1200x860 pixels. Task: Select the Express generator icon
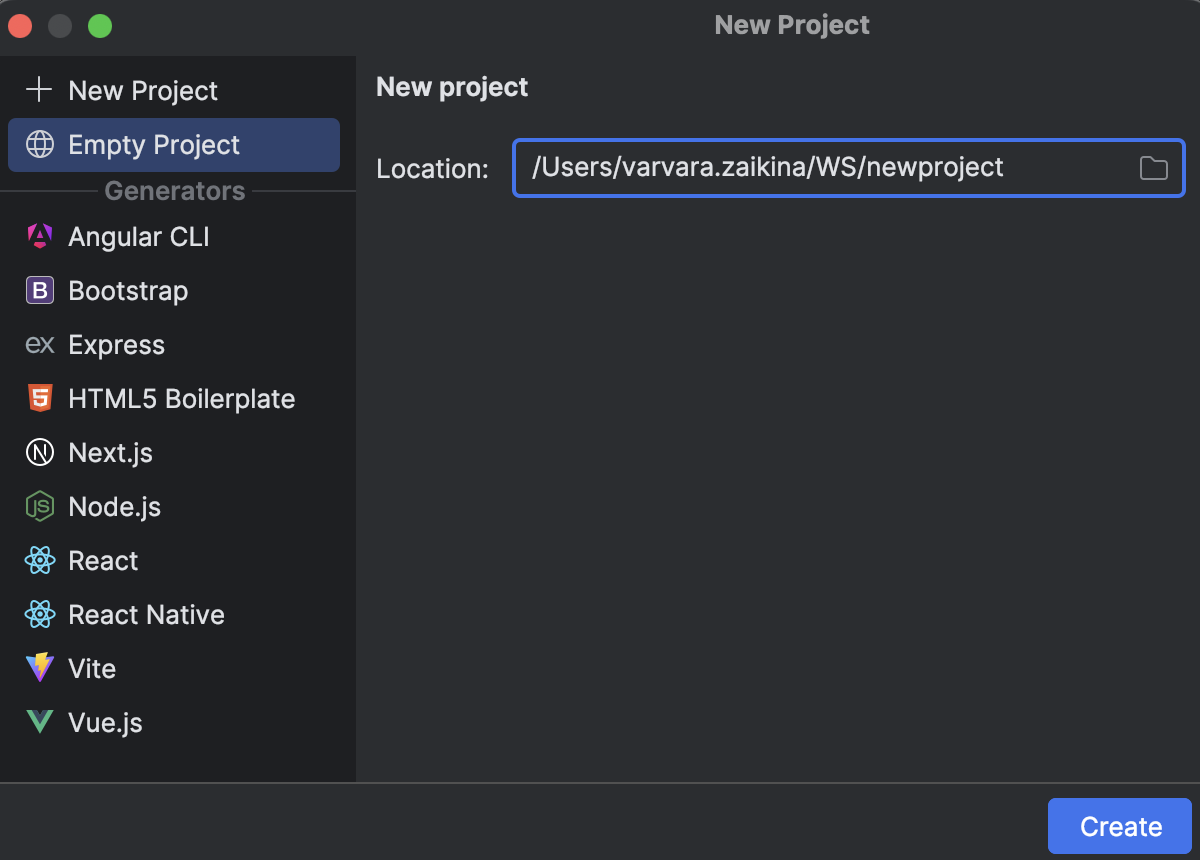pyautogui.click(x=38, y=344)
